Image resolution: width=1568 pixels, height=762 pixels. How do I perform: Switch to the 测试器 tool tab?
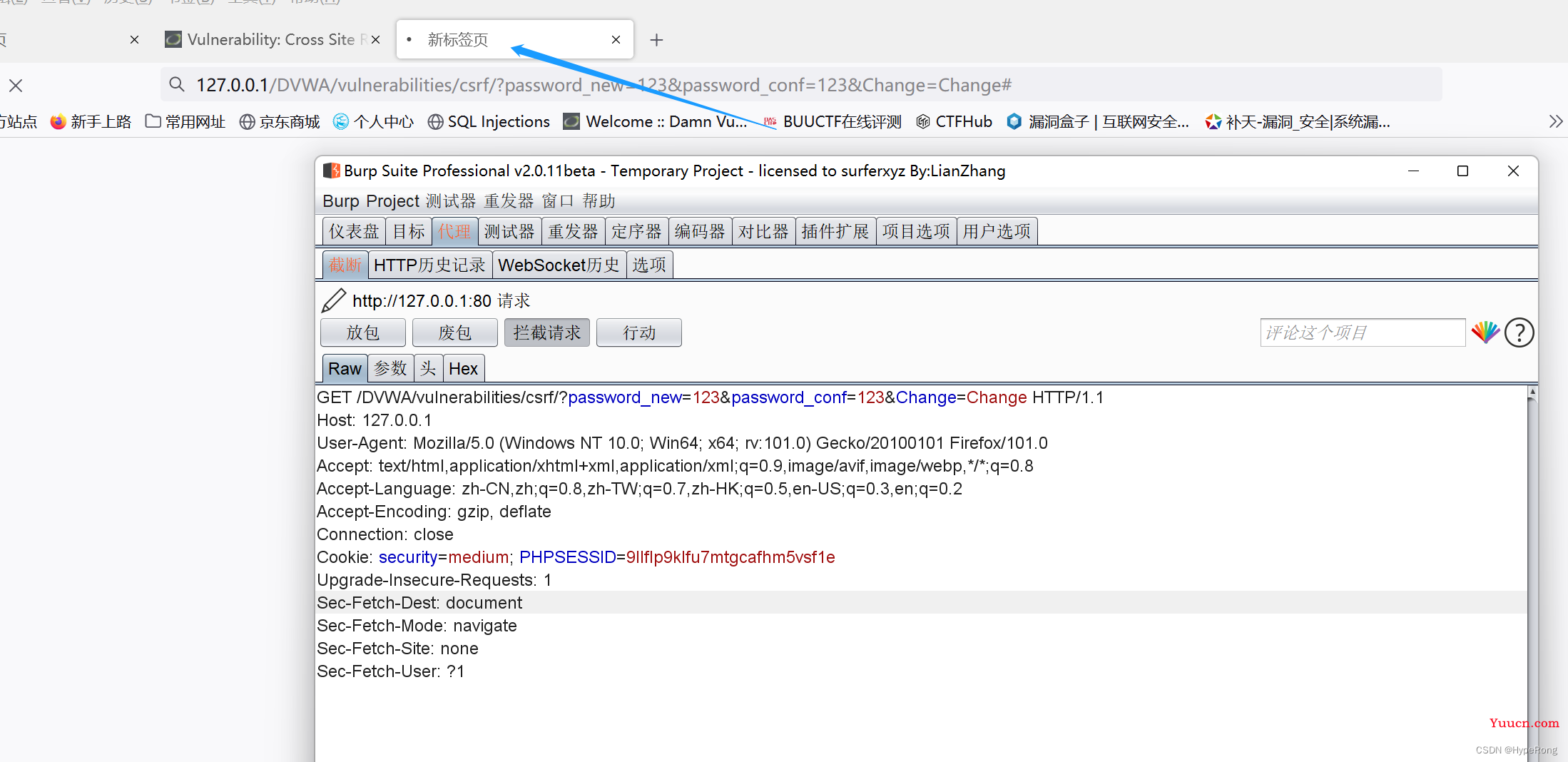[509, 231]
